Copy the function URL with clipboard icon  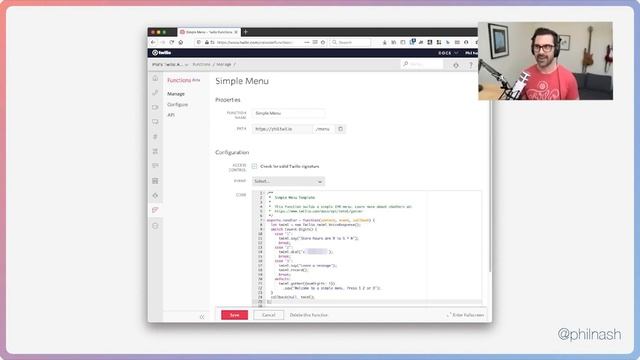pos(340,129)
